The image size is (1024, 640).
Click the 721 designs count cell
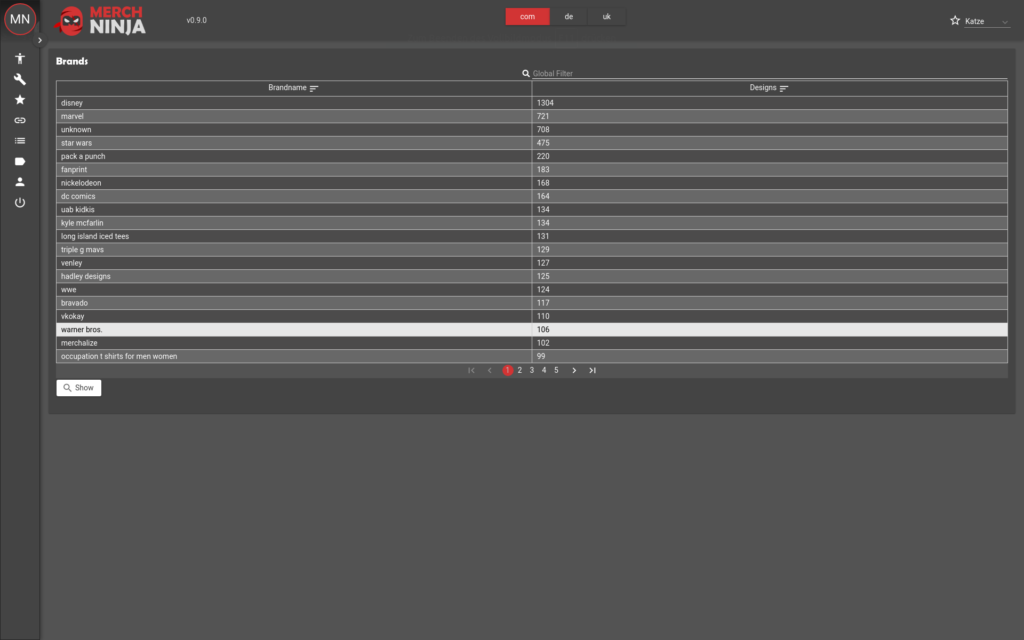point(769,116)
